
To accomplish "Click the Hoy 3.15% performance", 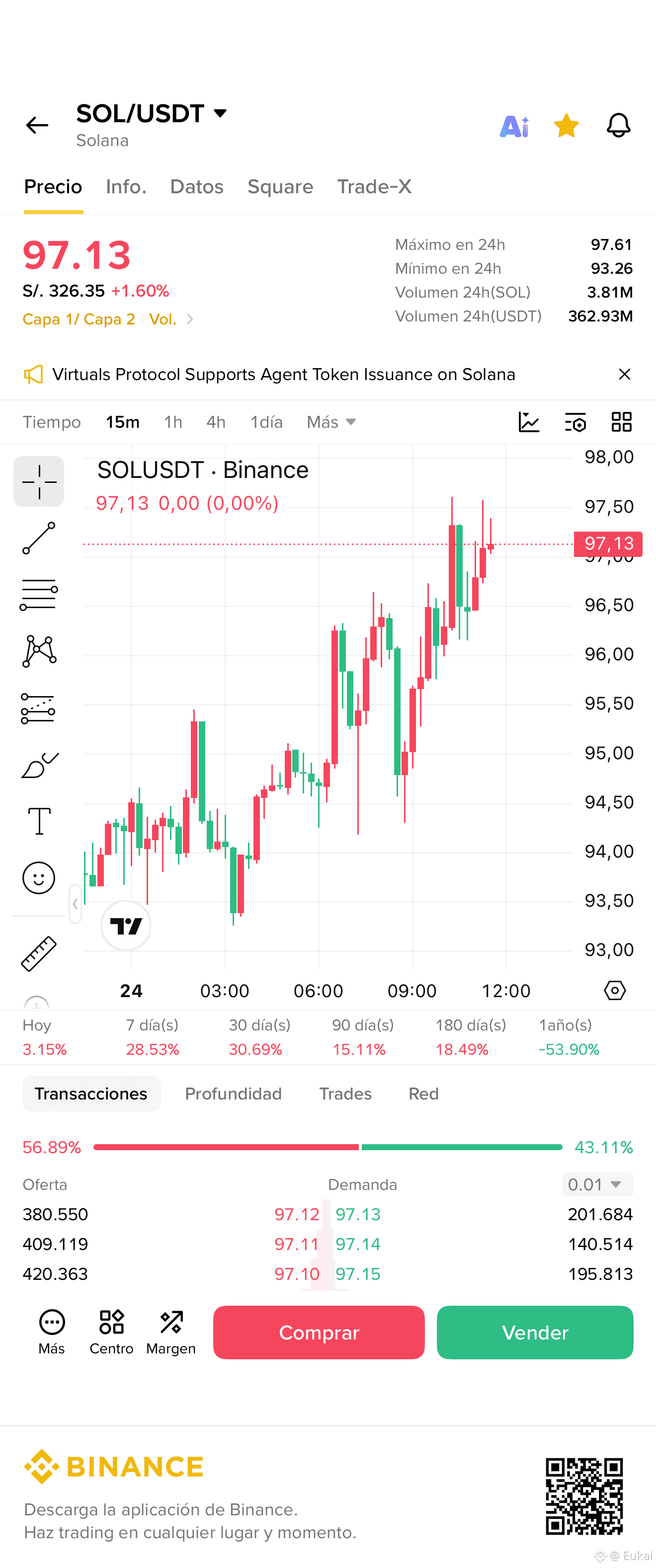I will click(44, 1038).
